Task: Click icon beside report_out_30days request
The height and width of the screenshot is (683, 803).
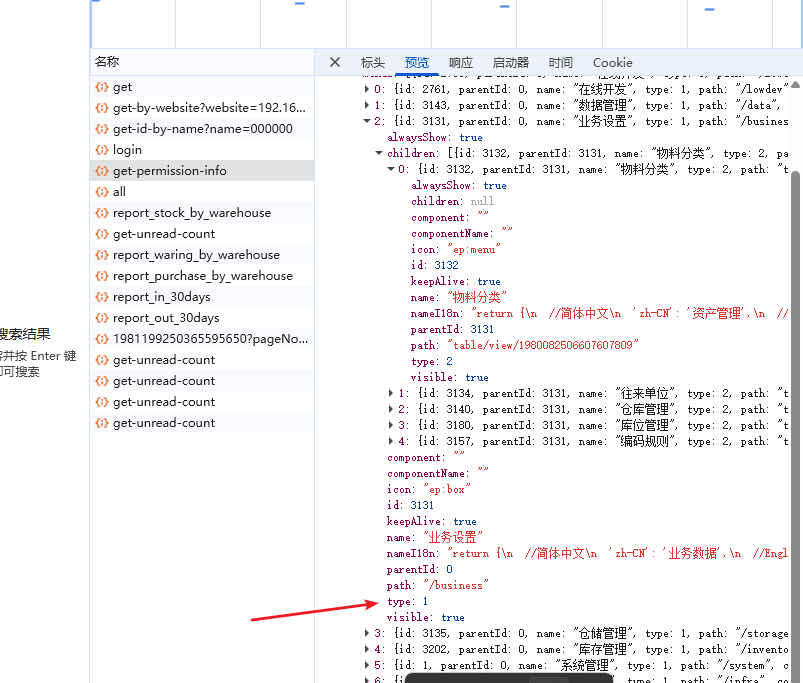Action: tap(102, 318)
